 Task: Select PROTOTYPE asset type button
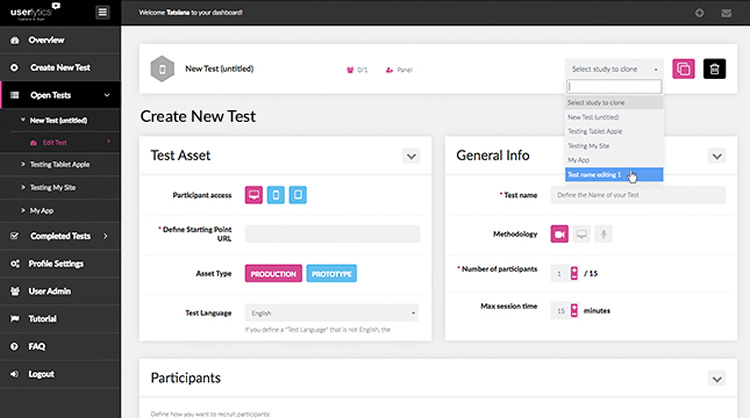point(332,273)
